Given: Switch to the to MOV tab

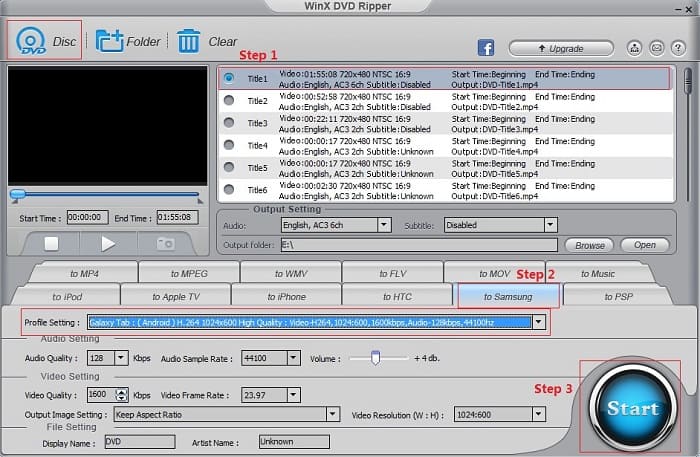Looking at the screenshot, I should [x=495, y=273].
